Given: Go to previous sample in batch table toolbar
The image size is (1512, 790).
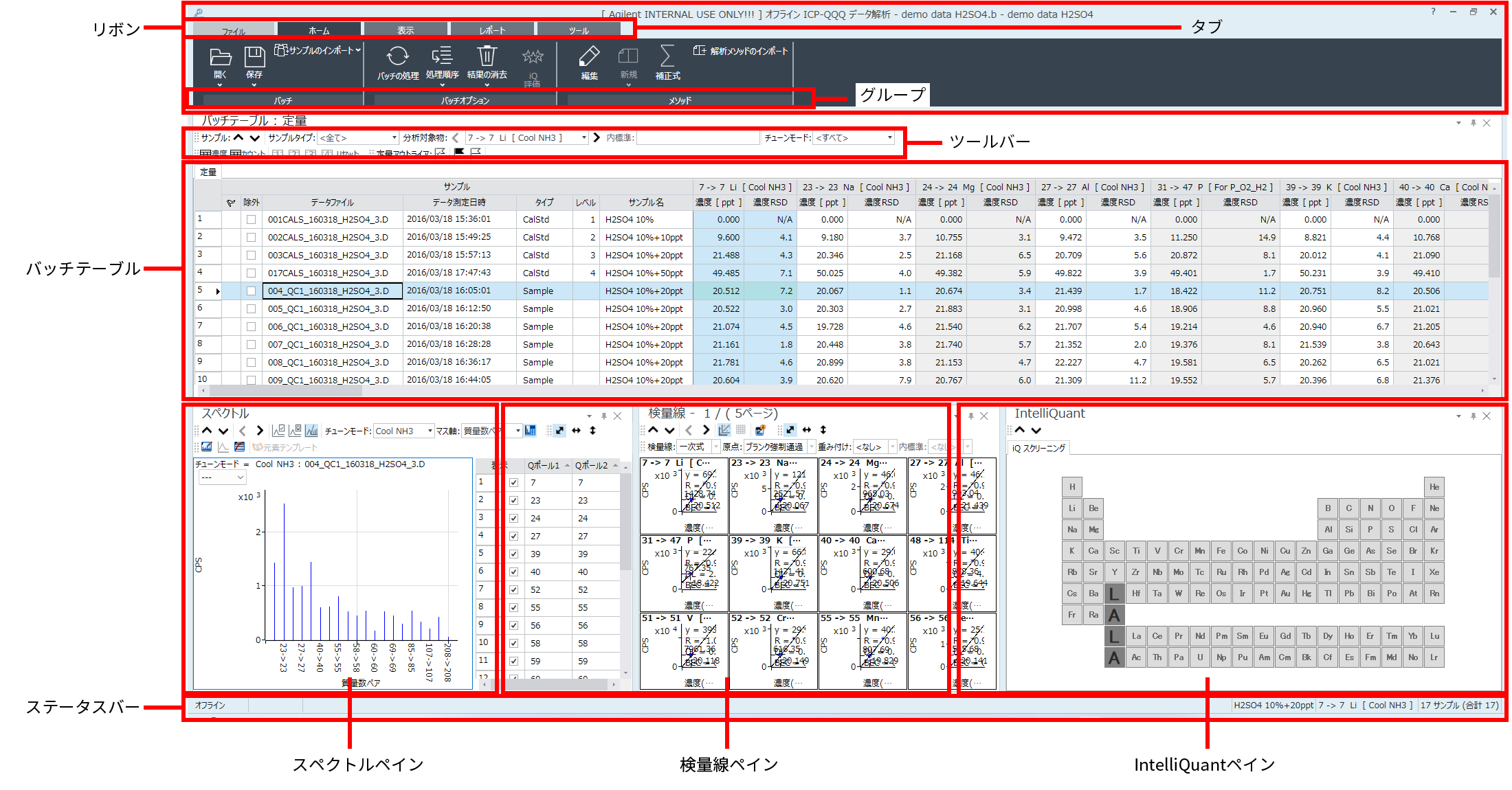Looking at the screenshot, I should pos(238,138).
